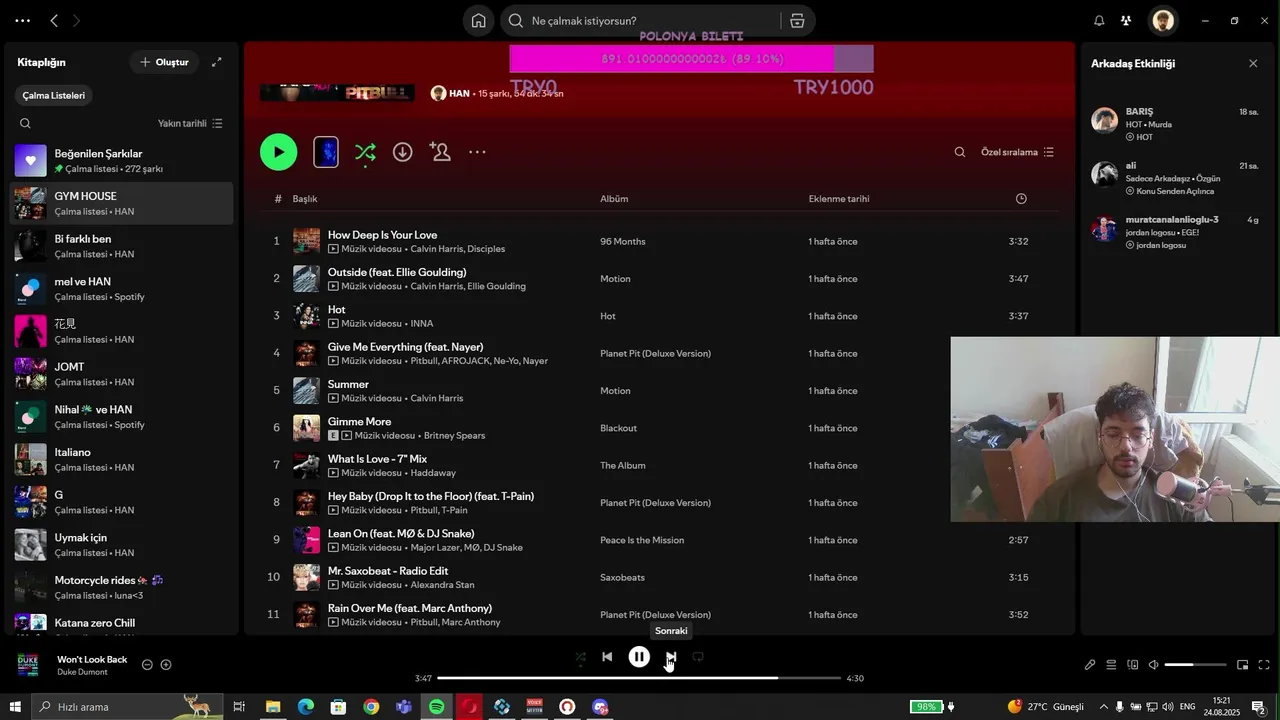Pause the current song
Image resolution: width=1280 pixels, height=720 pixels.
pyautogui.click(x=639, y=657)
